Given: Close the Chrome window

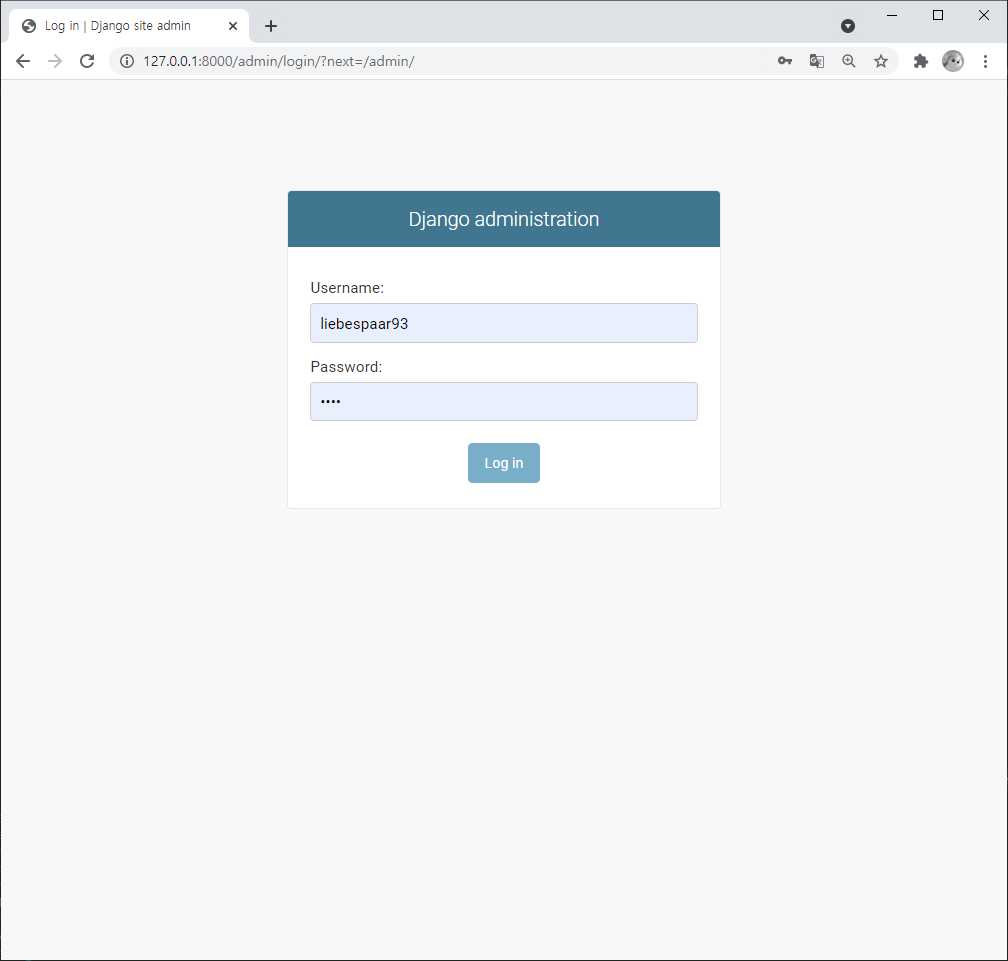Looking at the screenshot, I should pyautogui.click(x=984, y=15).
